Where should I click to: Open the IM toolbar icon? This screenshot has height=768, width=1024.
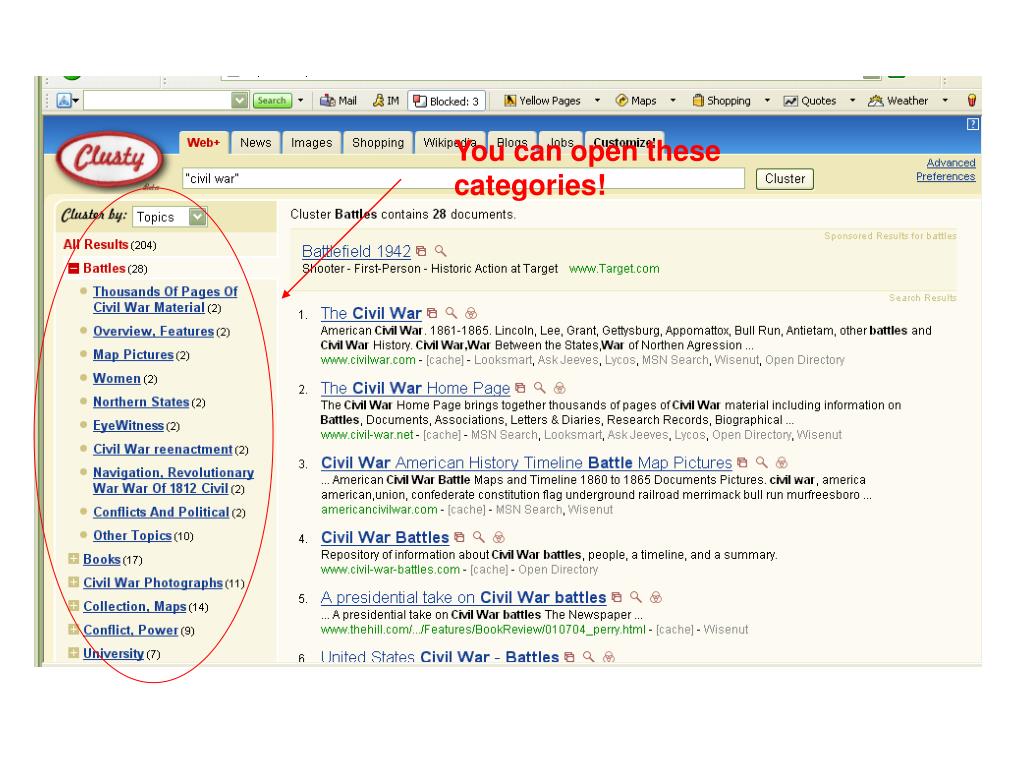tap(385, 101)
